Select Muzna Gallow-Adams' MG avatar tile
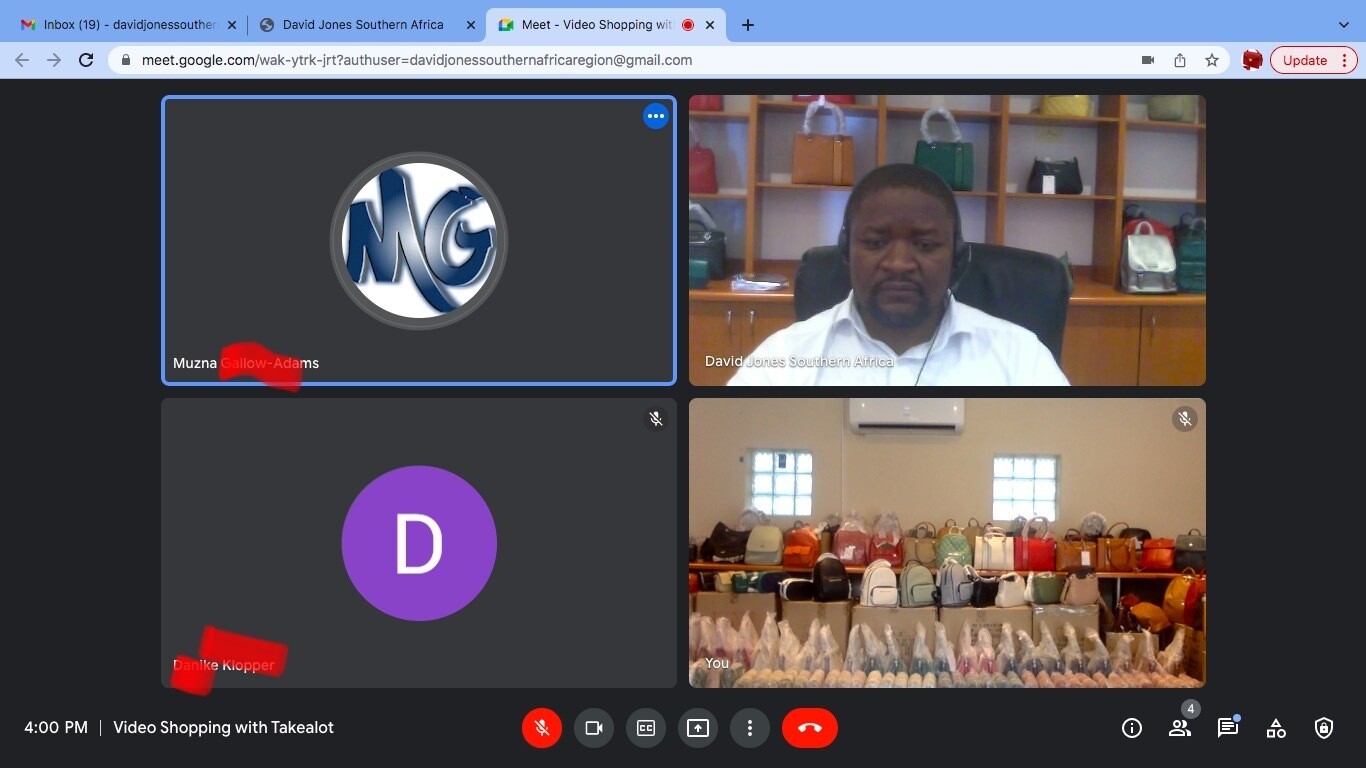This screenshot has width=1366, height=768. (x=419, y=240)
